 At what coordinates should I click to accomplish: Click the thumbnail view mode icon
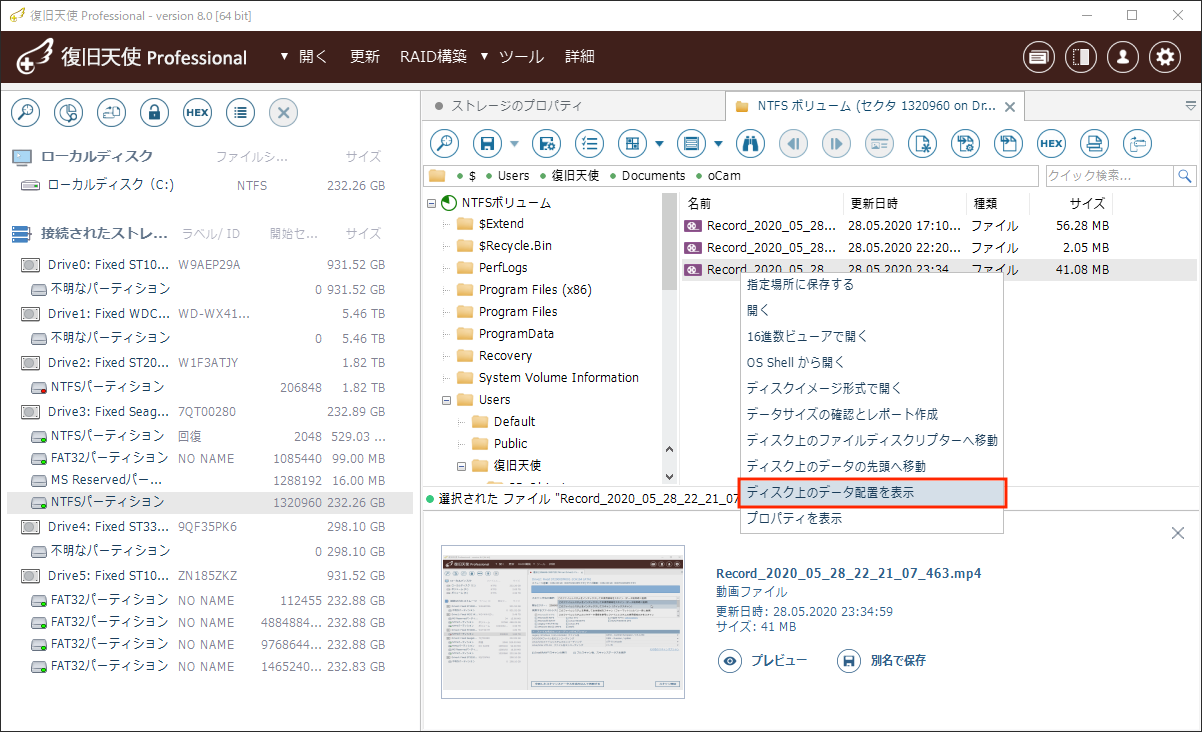632,143
